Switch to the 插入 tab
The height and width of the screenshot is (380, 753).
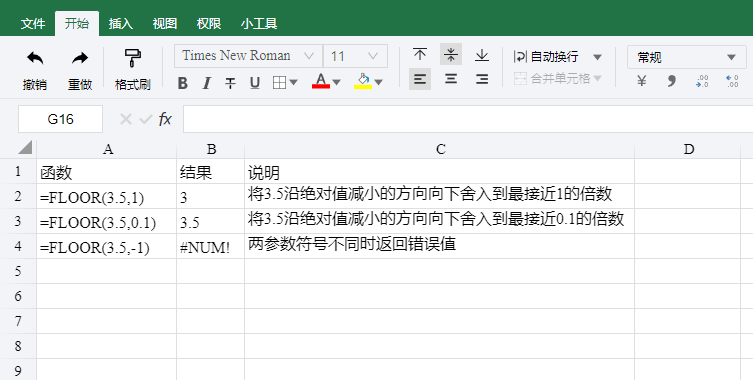[x=121, y=24]
